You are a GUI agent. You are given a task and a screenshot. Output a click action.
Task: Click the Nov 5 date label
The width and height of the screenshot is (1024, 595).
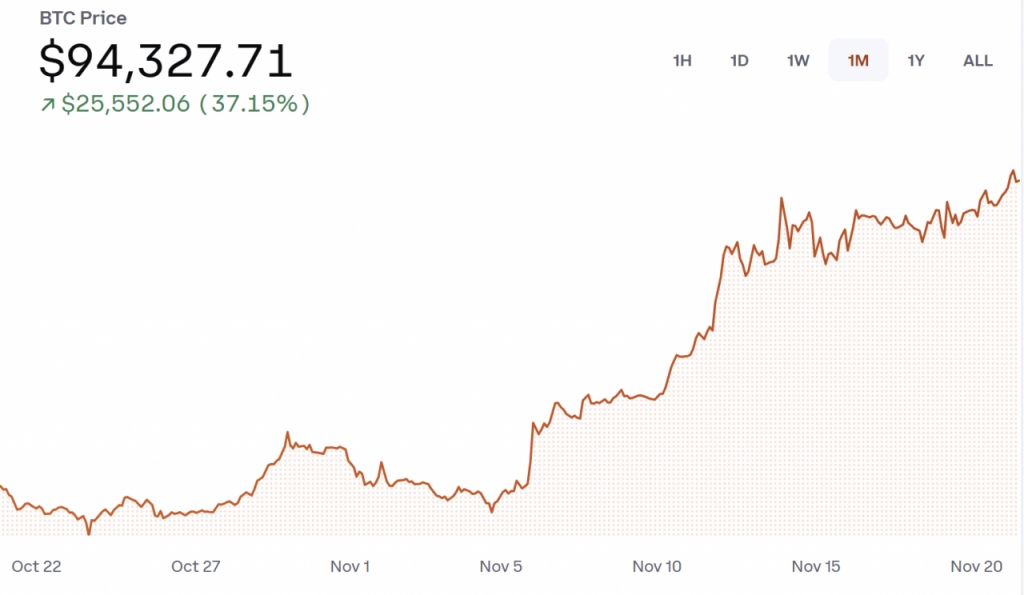click(501, 567)
